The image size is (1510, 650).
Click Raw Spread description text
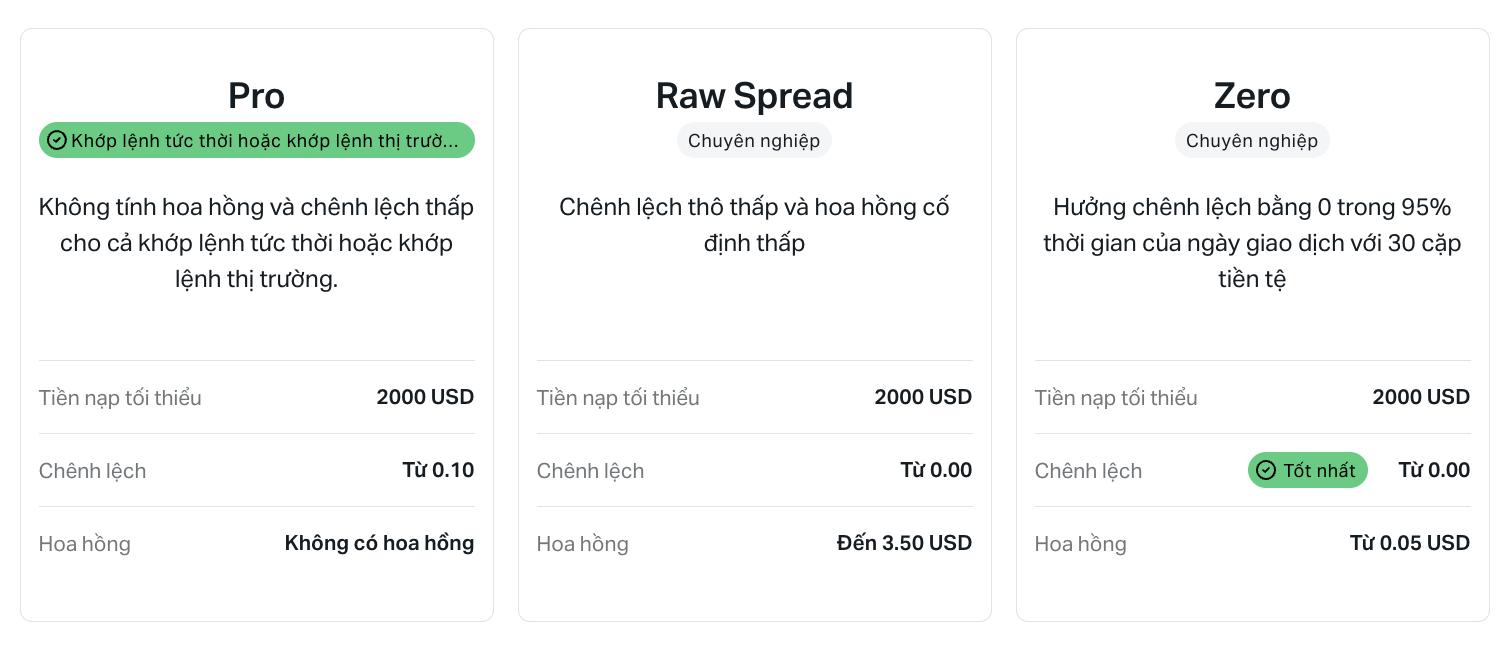[x=754, y=225]
